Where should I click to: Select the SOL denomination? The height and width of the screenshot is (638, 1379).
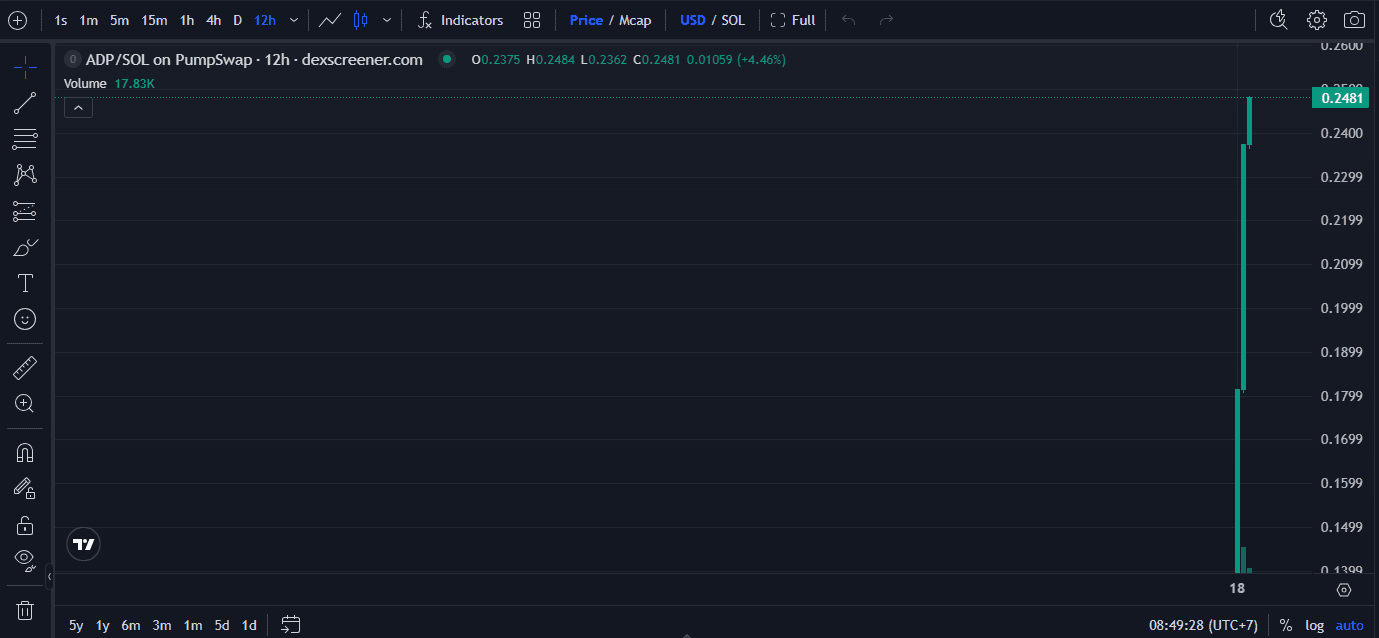coord(733,20)
